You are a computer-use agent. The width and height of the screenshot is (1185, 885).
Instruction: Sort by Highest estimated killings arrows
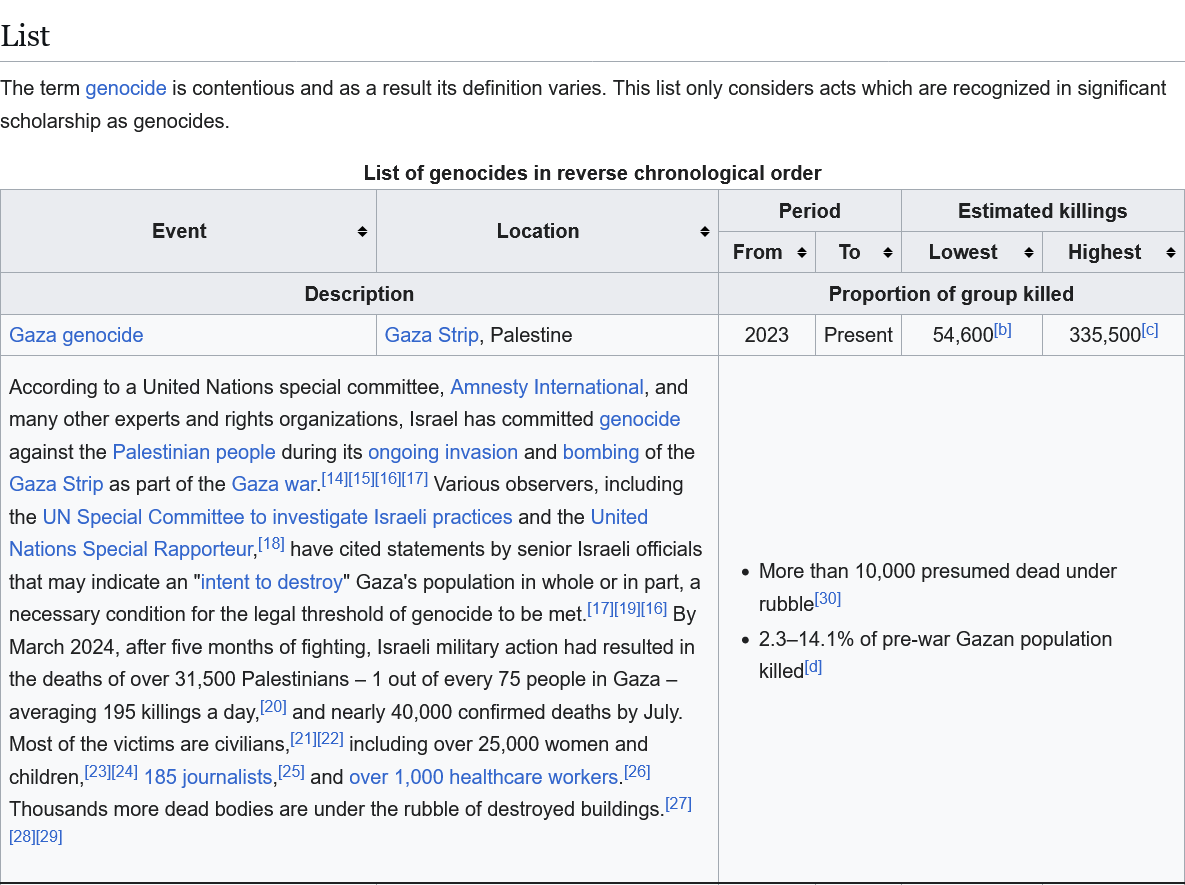1171,252
